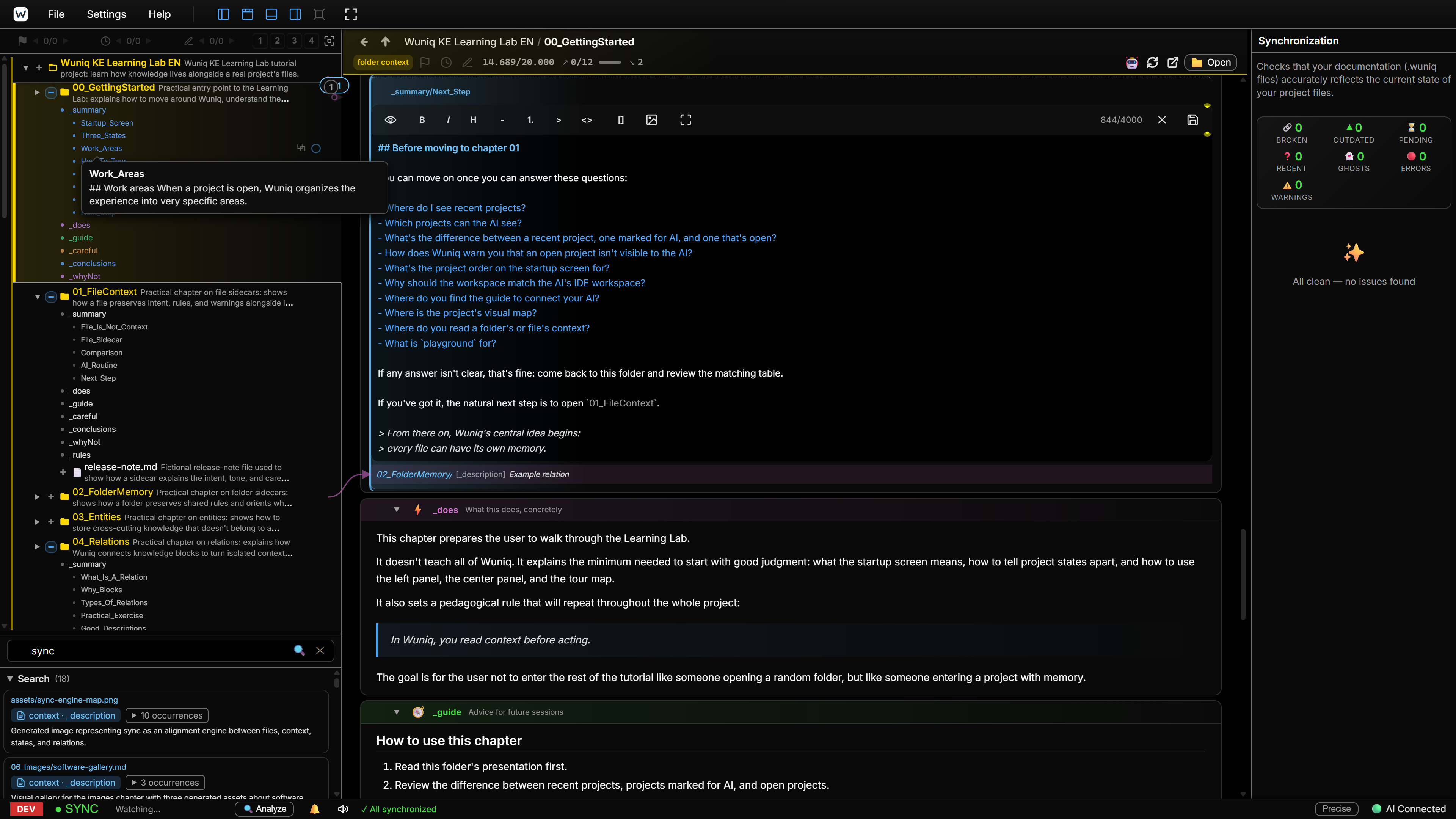Insert numbered list with 1. button
This screenshot has width=1456, height=819.
pyautogui.click(x=530, y=120)
